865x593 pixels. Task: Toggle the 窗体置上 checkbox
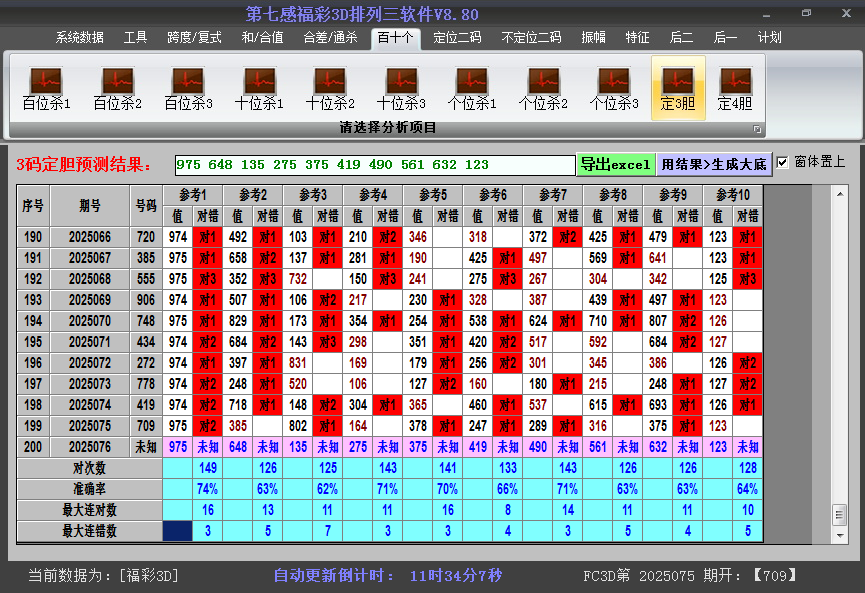click(x=782, y=162)
